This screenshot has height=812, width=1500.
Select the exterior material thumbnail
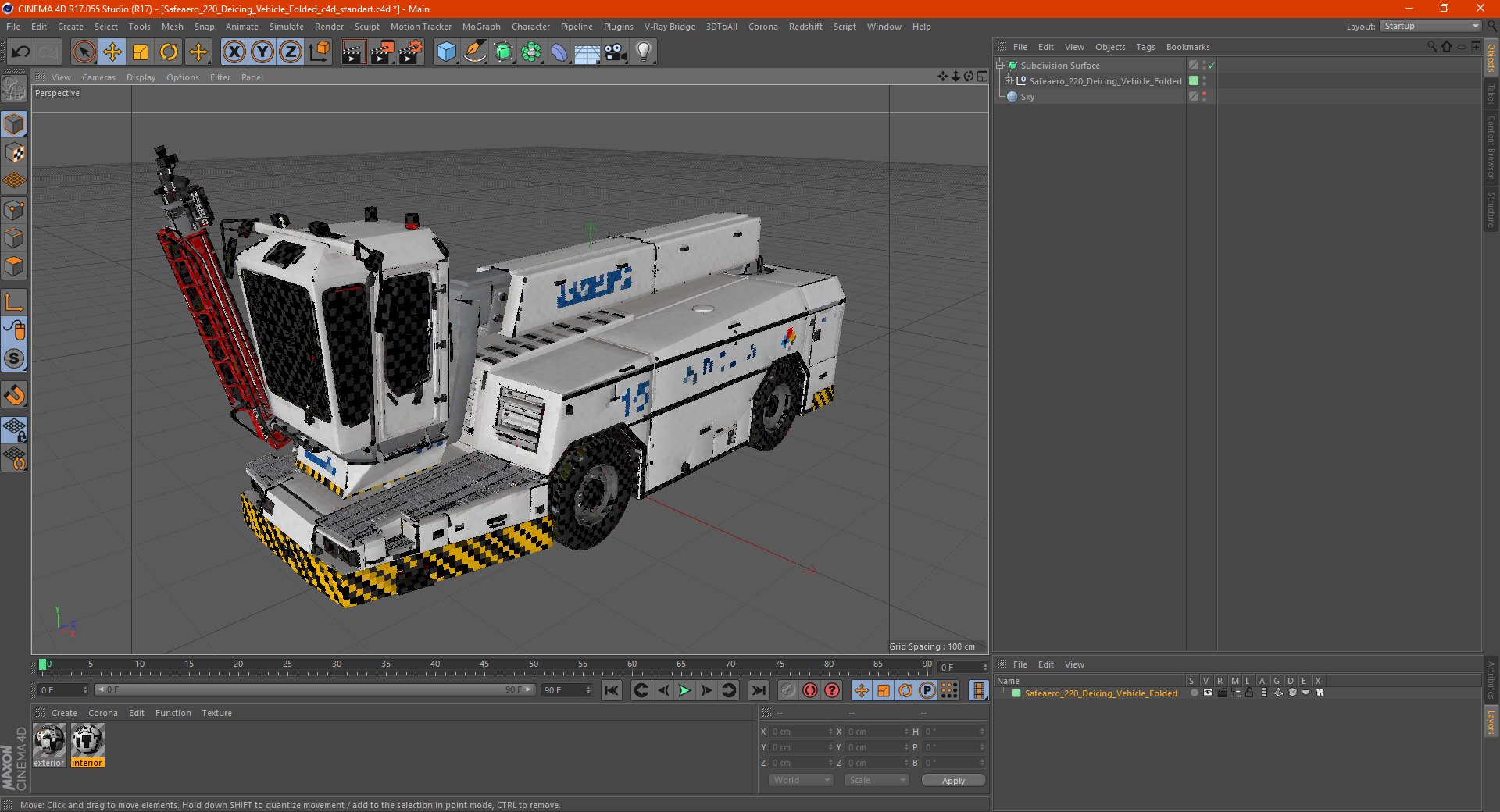tap(49, 745)
